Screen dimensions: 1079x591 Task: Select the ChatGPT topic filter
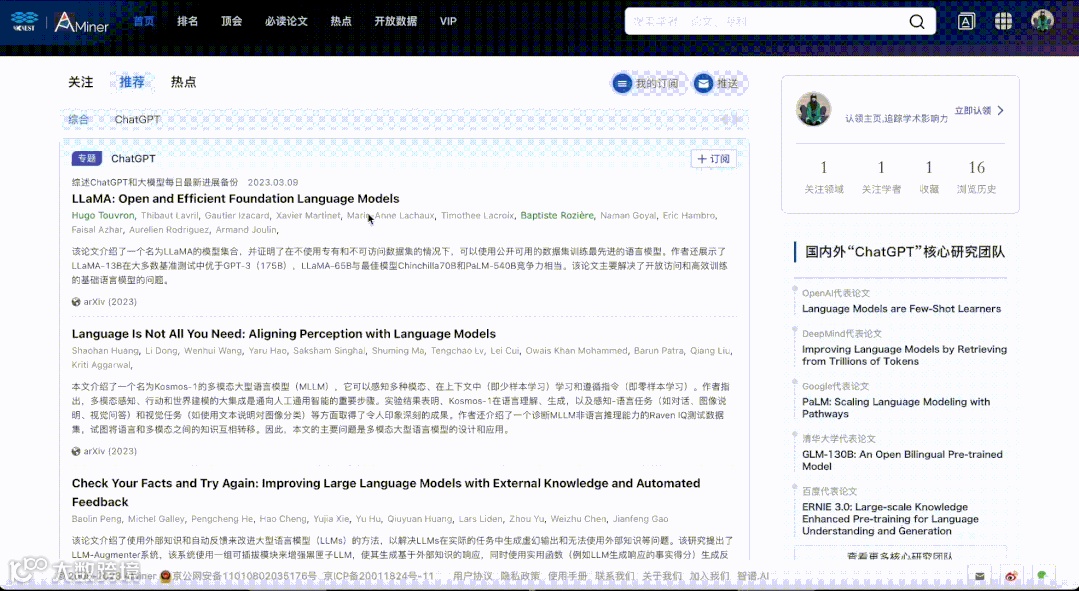(x=137, y=119)
